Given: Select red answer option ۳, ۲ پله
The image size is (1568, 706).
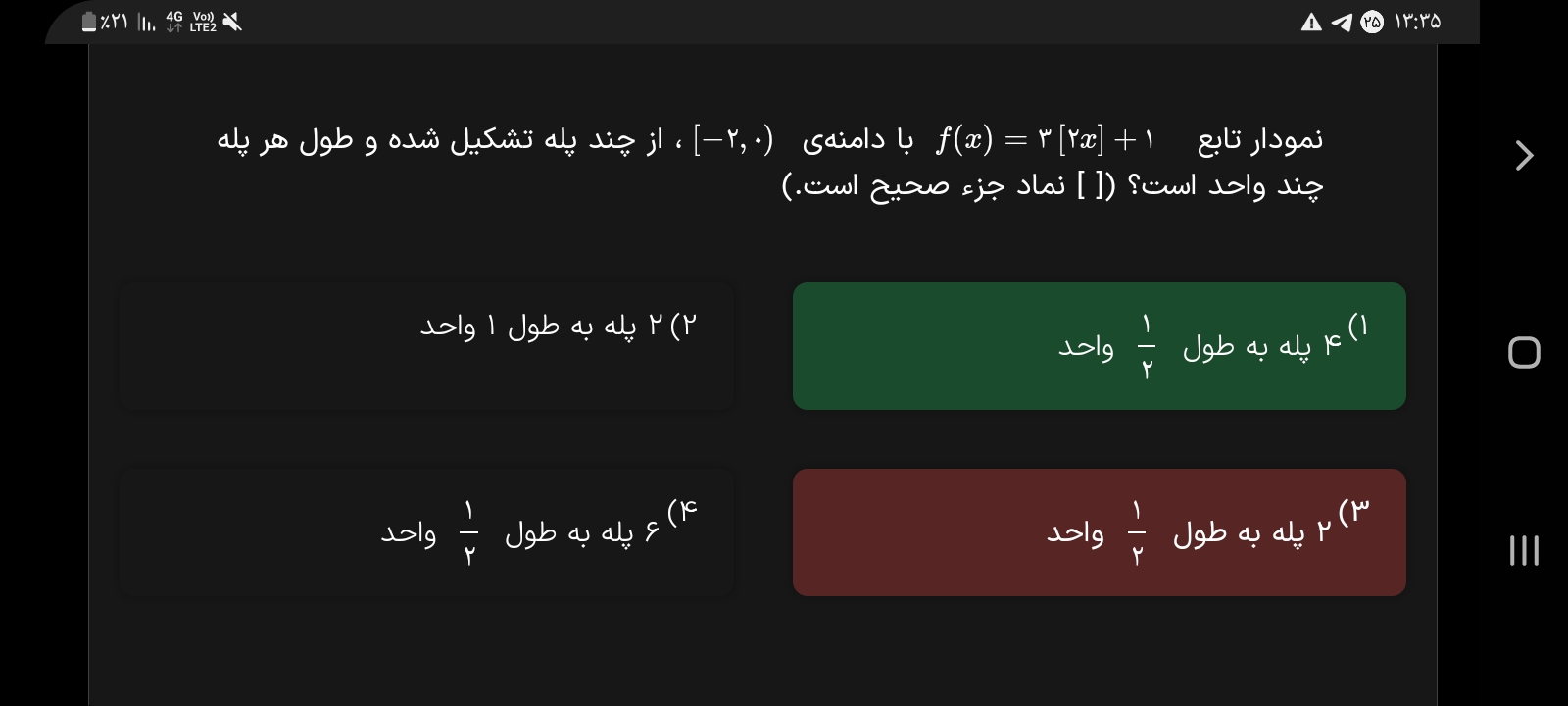Looking at the screenshot, I should click(x=1099, y=532).
